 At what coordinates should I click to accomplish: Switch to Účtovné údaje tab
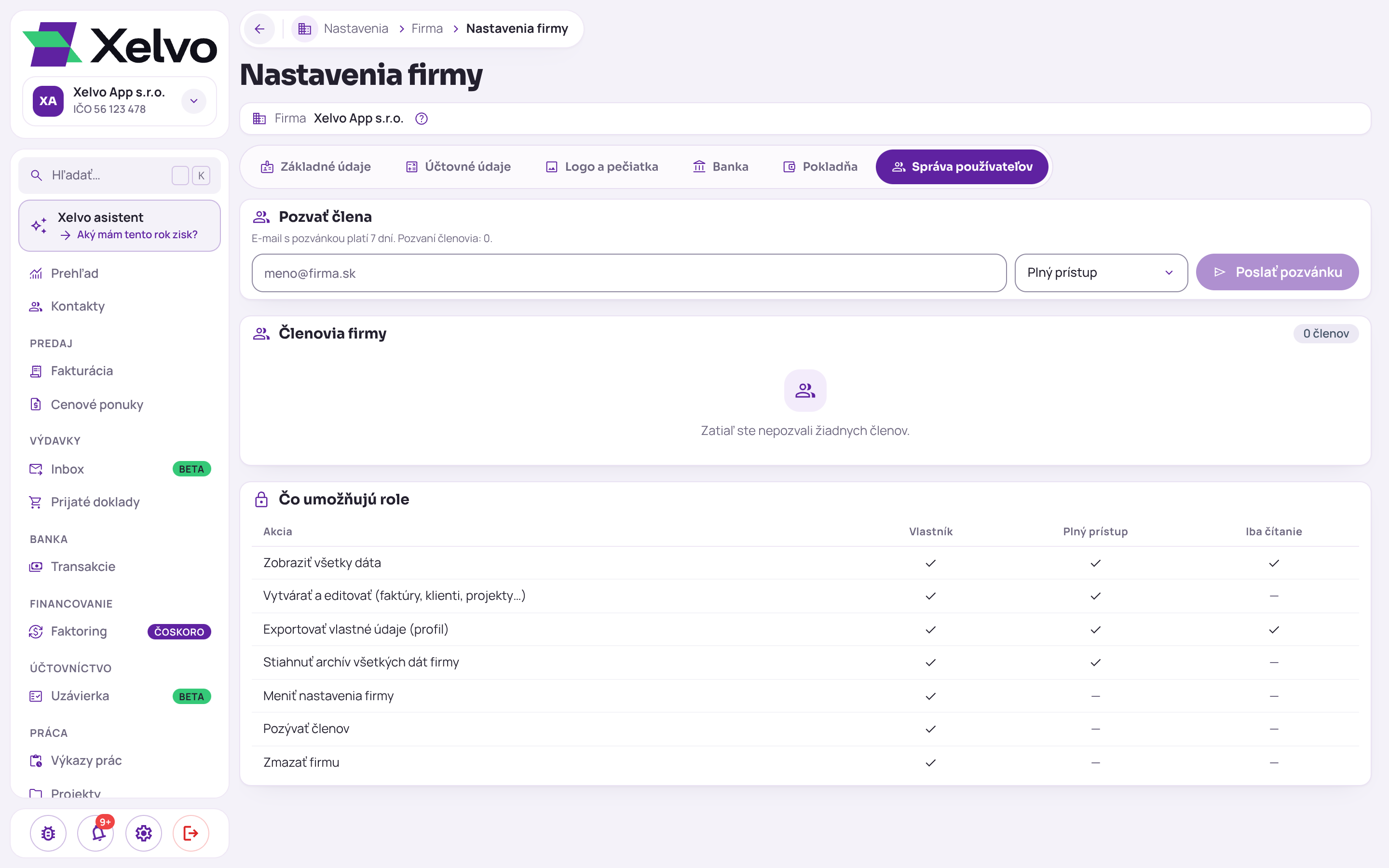pyautogui.click(x=458, y=166)
